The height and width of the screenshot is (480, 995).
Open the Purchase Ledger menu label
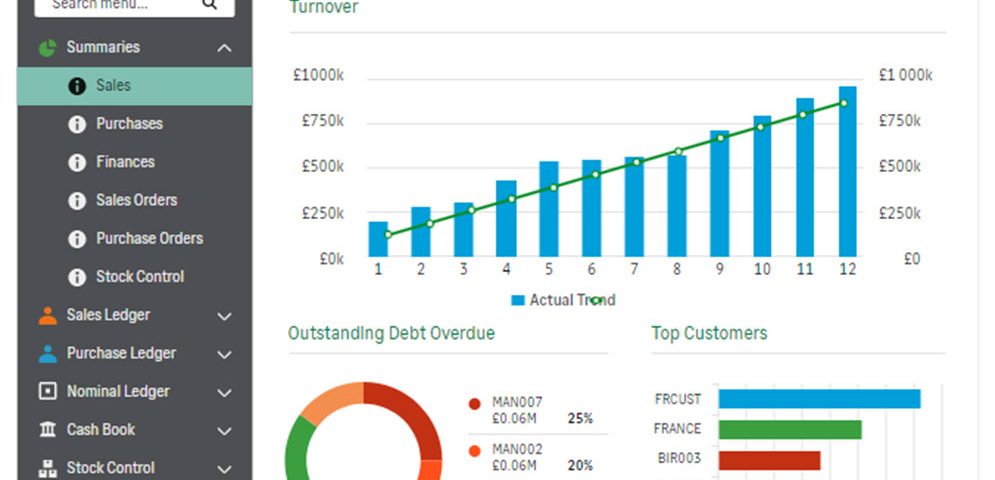[121, 353]
